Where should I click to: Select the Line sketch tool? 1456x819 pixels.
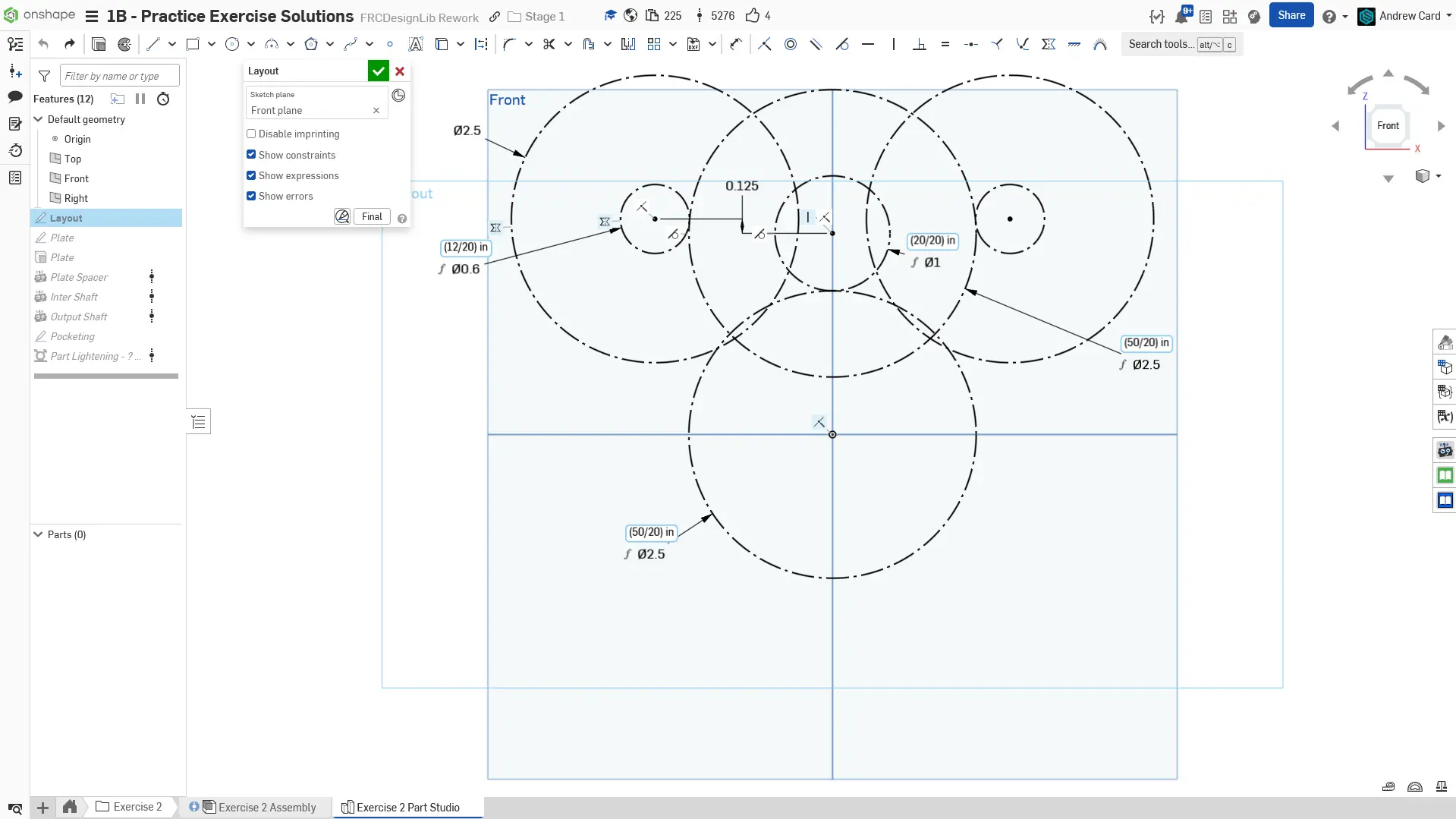click(153, 44)
